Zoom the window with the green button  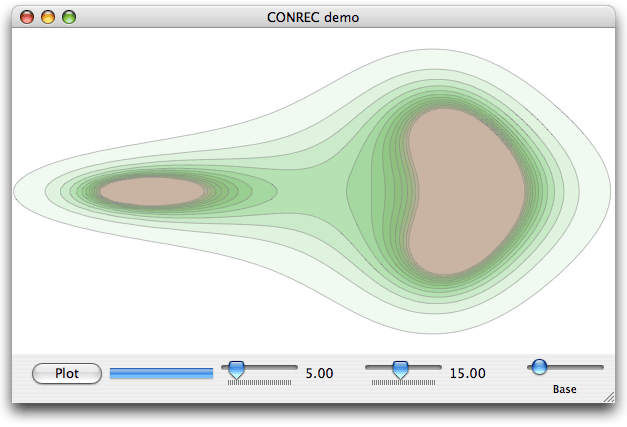click(x=69, y=17)
